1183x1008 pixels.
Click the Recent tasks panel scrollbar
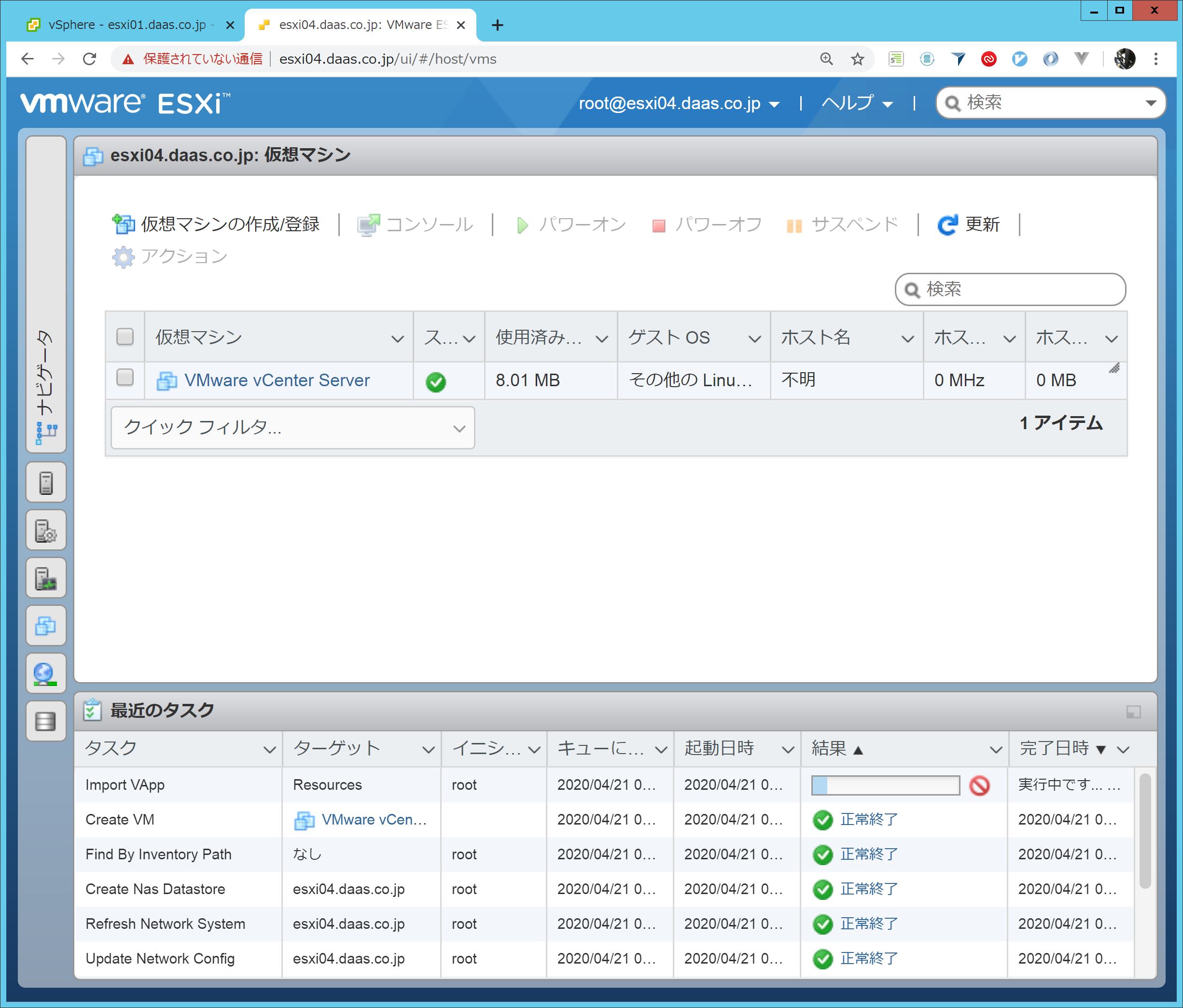click(1145, 831)
